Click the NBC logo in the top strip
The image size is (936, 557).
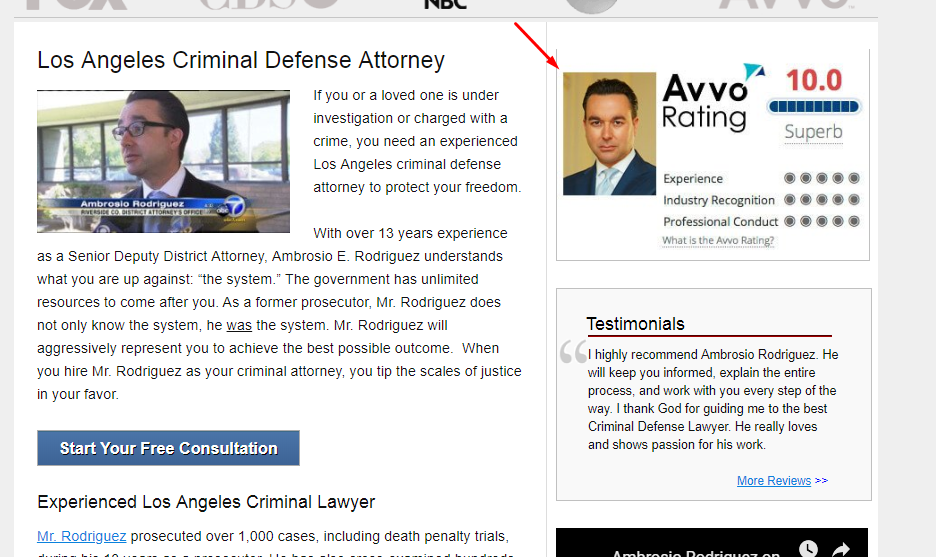[x=445, y=5]
